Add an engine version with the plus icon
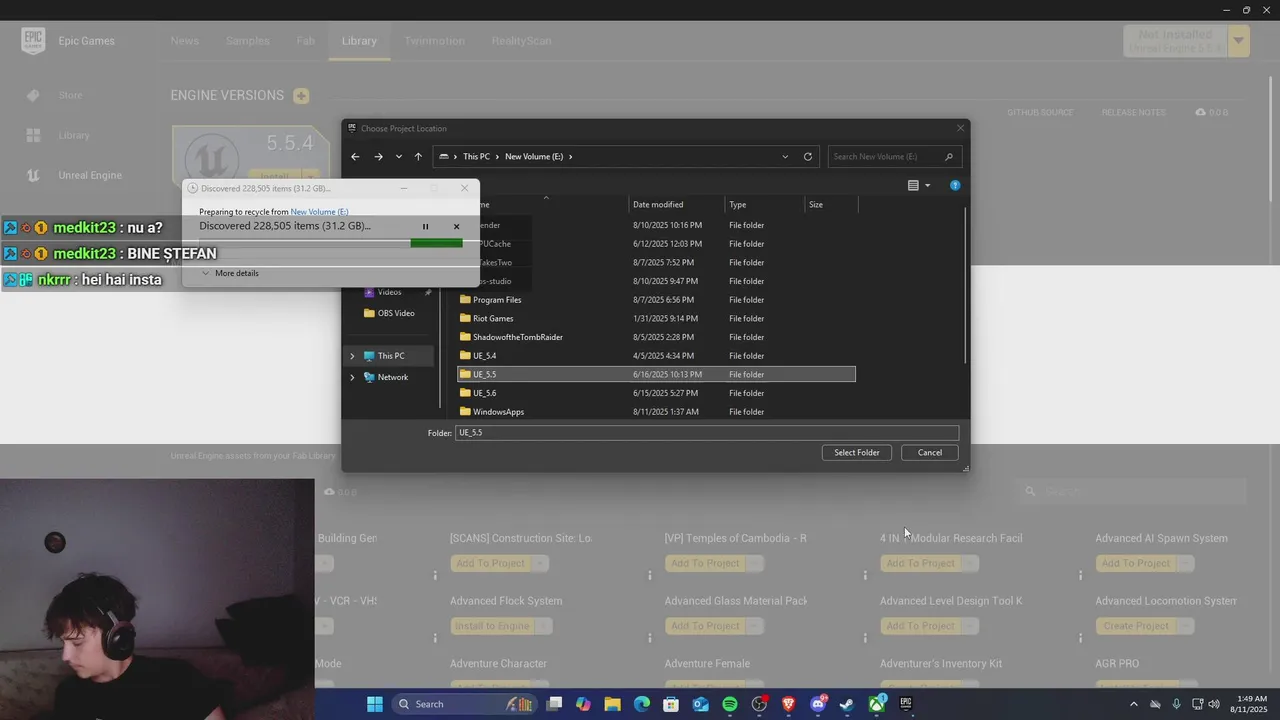The image size is (1280, 720). coord(301,96)
